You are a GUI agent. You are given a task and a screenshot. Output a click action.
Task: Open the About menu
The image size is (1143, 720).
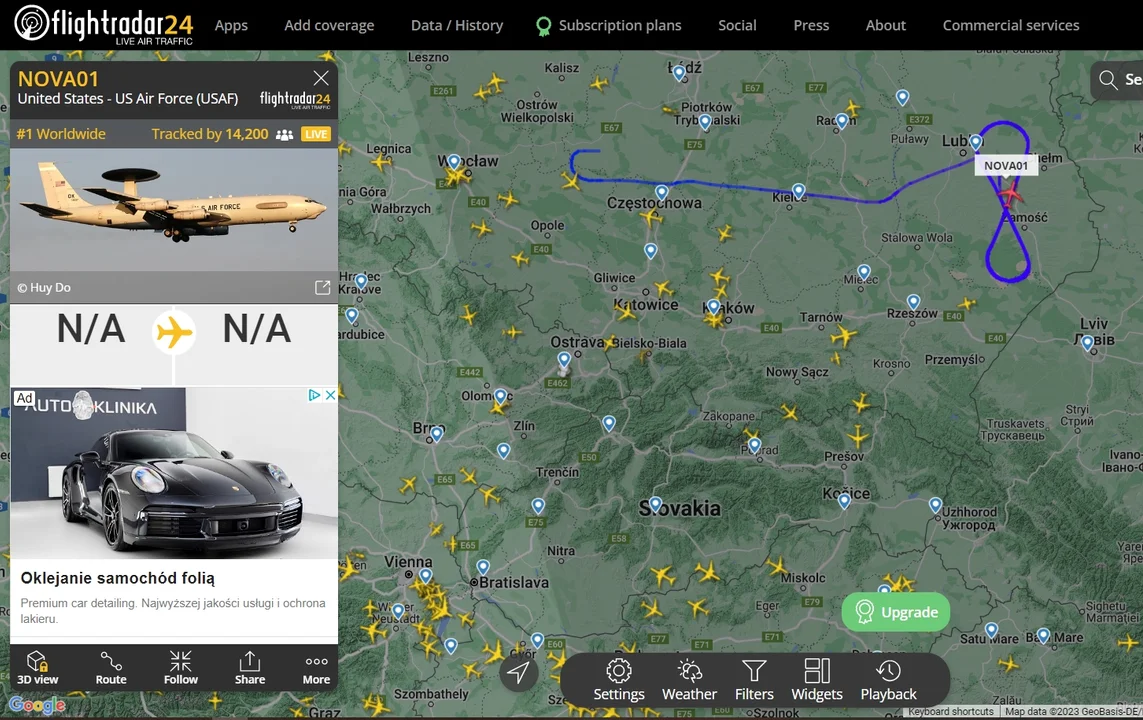886,26
